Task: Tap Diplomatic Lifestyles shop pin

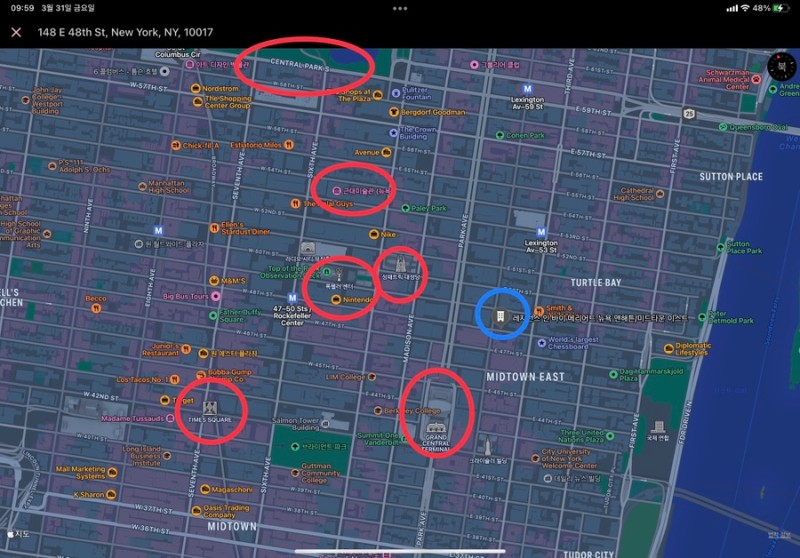Action: click(669, 349)
